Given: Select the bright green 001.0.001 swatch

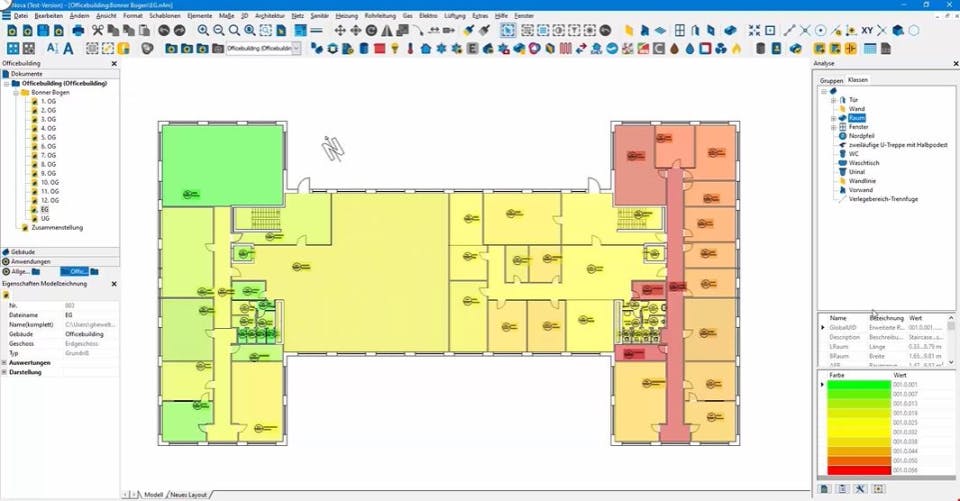Looking at the screenshot, I should tap(859, 385).
